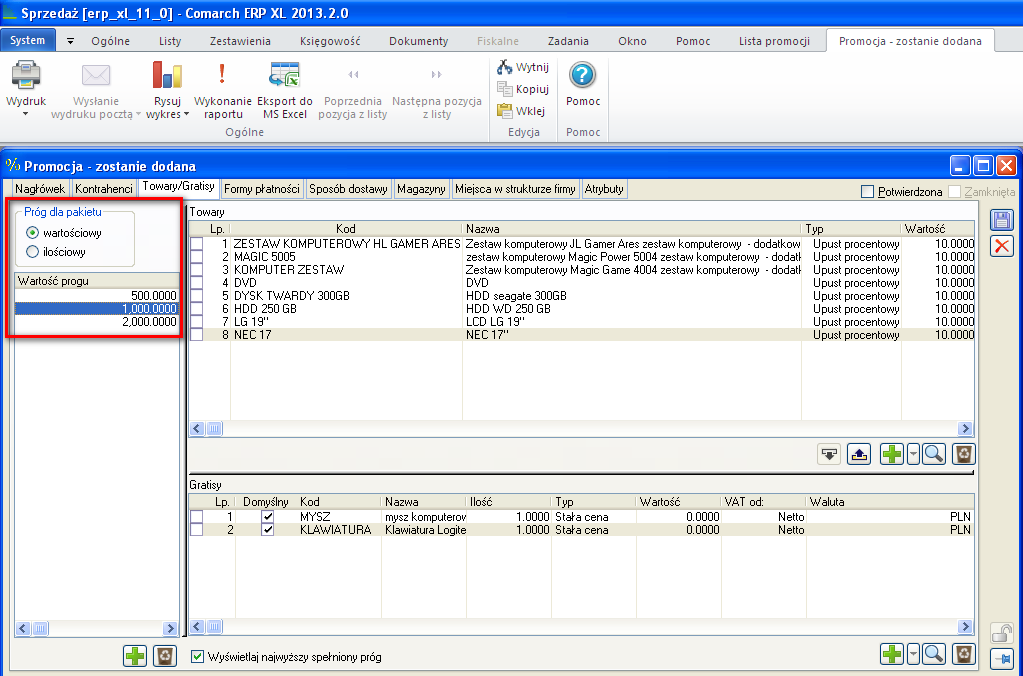The width and height of the screenshot is (1023, 676).
Task: Click the Towary horizontal scrollbar thumb
Action: (x=214, y=429)
